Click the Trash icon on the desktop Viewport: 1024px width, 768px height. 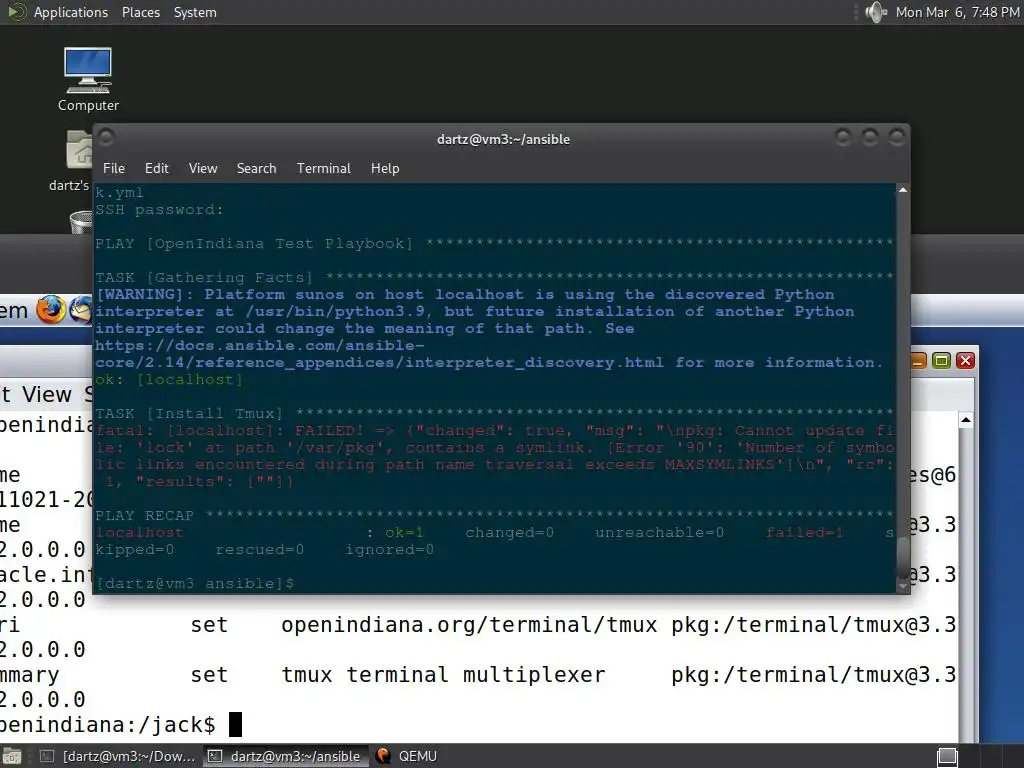(81, 222)
